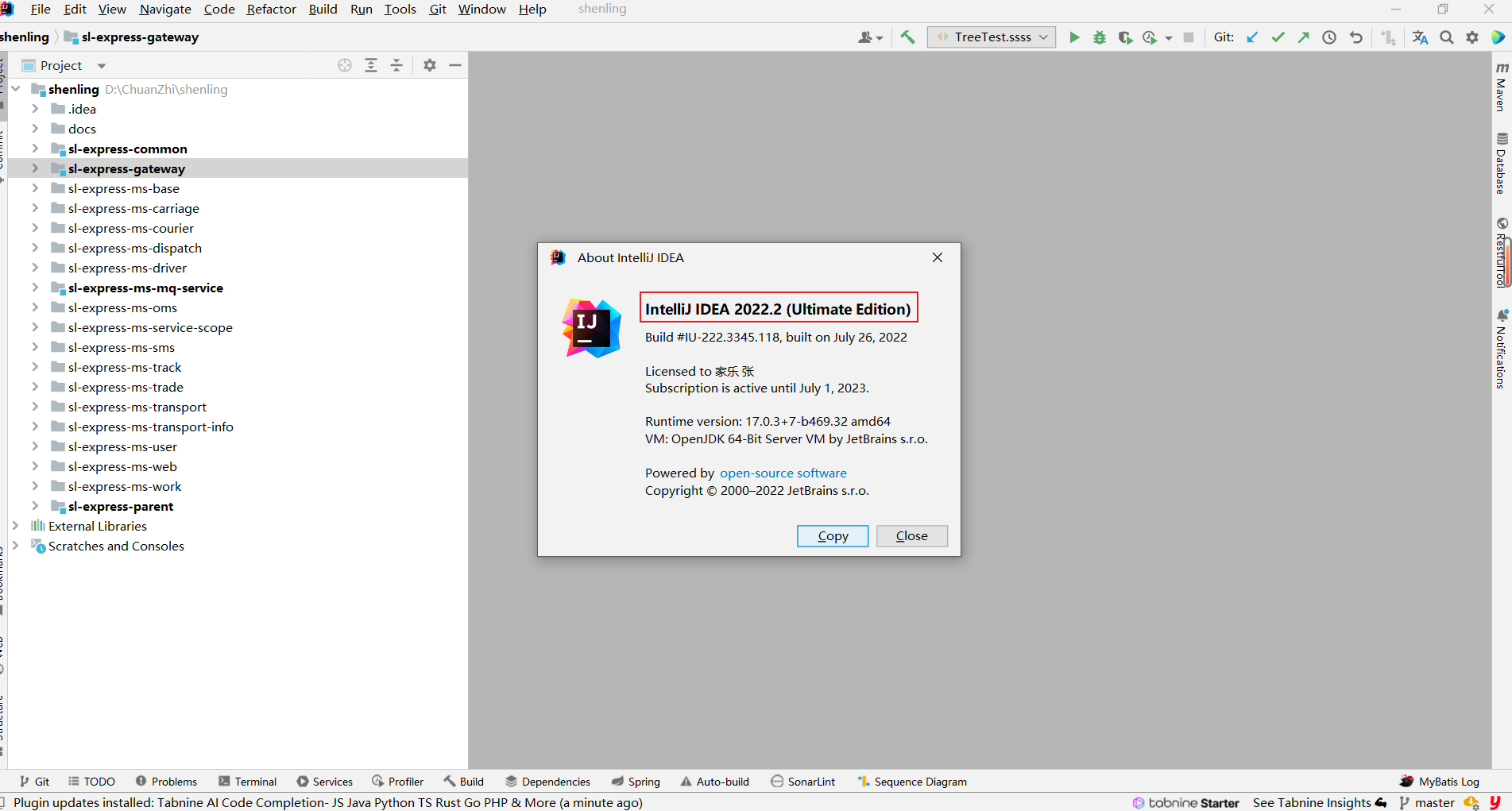Expand External Libraries node
Image resolution: width=1512 pixels, height=811 pixels.
tap(15, 526)
